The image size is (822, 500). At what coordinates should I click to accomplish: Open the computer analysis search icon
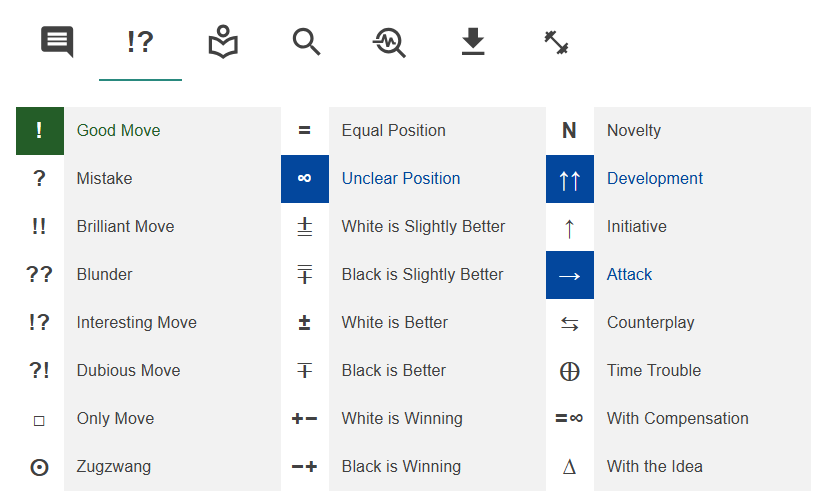[x=389, y=42]
